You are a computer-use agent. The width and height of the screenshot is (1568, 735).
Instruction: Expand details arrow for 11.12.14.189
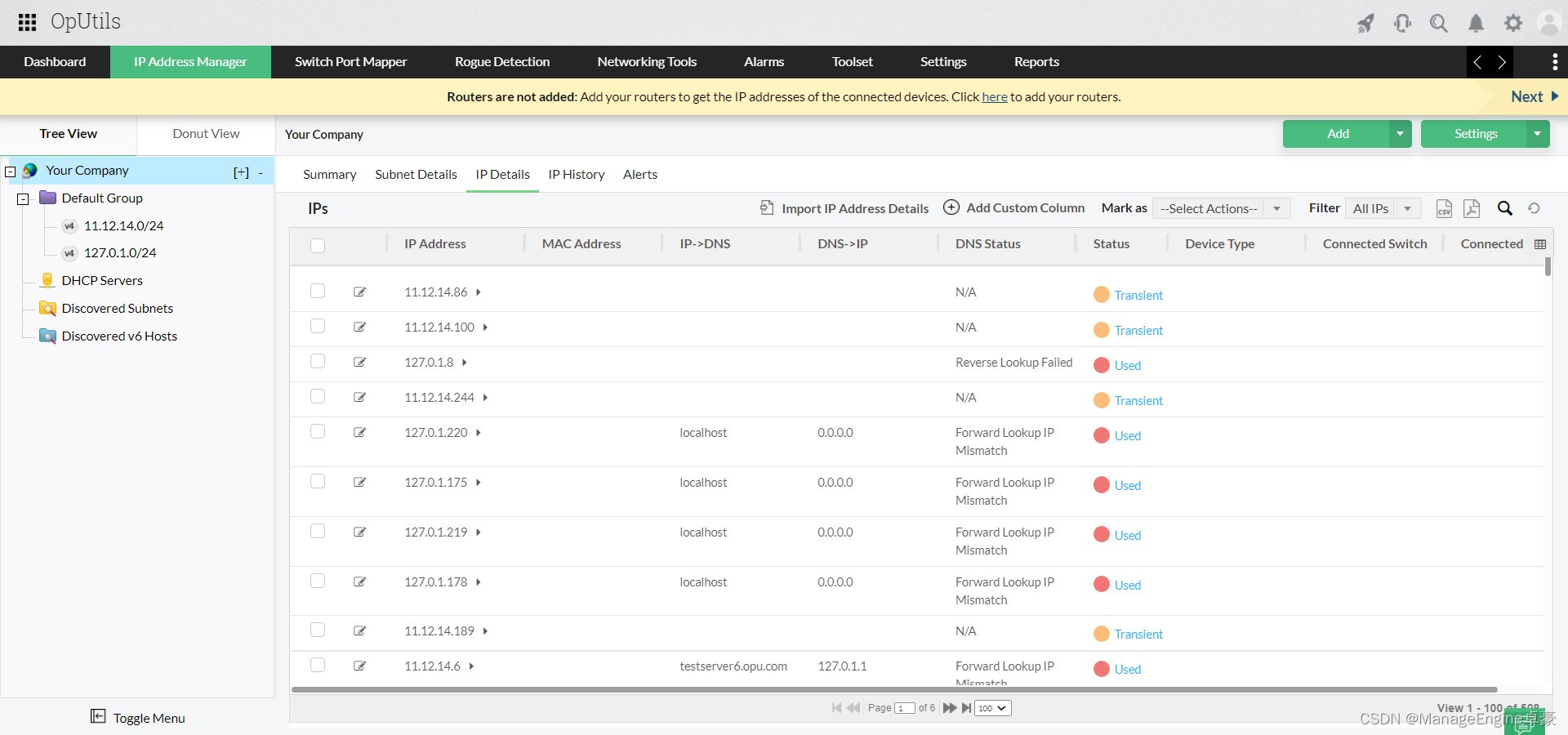point(485,631)
